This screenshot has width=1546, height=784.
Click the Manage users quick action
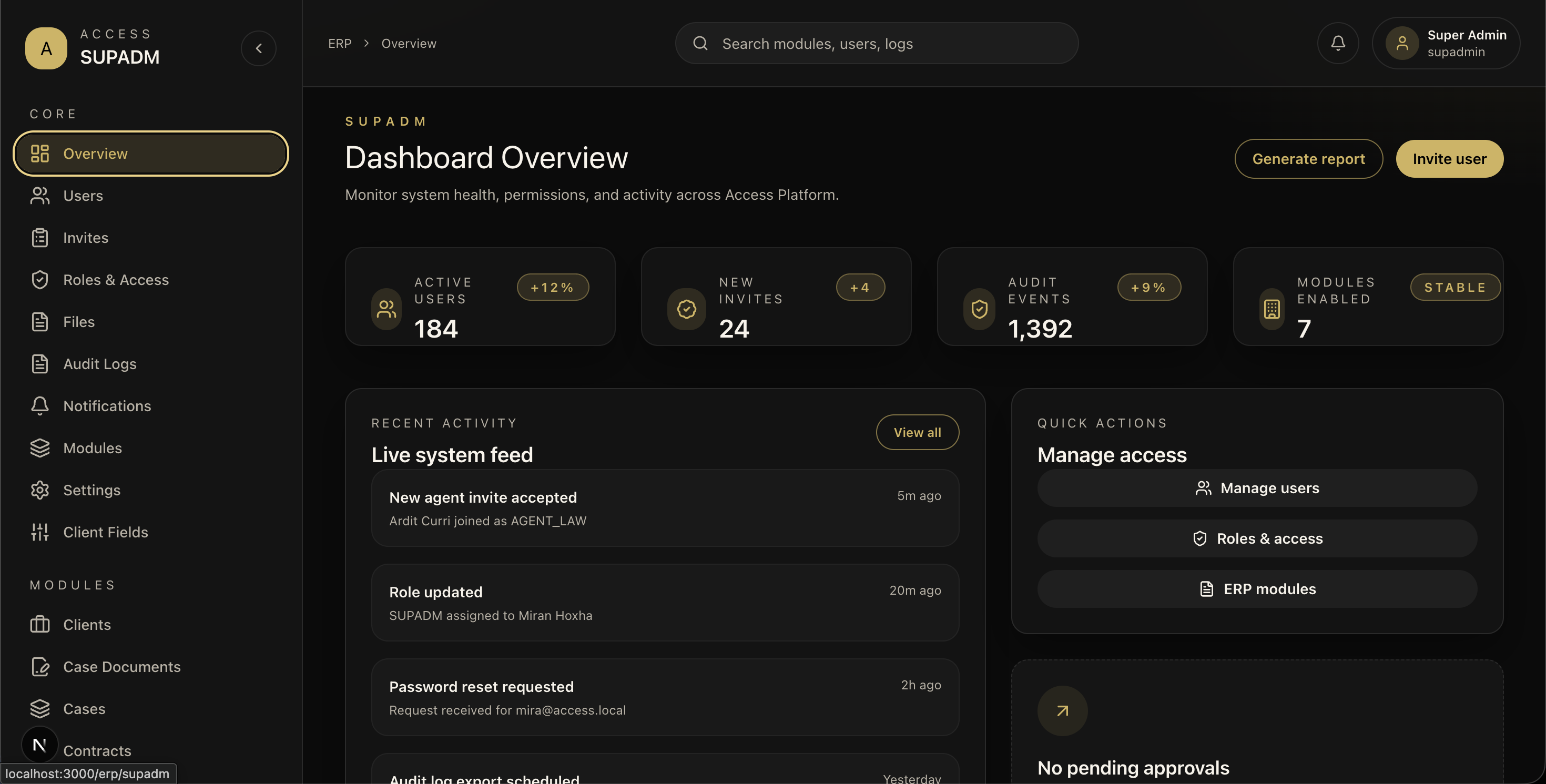(1257, 488)
